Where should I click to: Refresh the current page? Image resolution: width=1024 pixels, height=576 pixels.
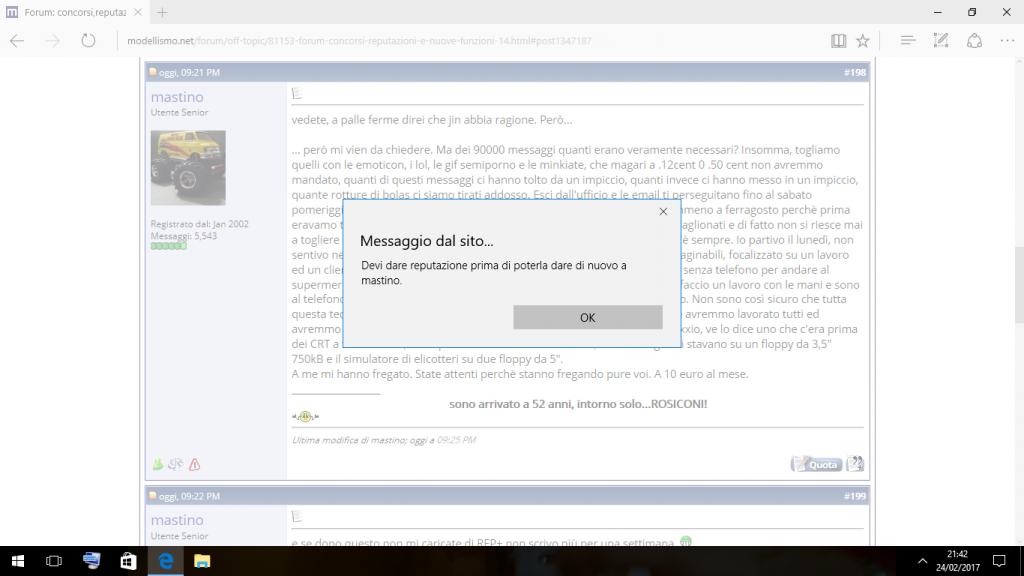tap(88, 41)
